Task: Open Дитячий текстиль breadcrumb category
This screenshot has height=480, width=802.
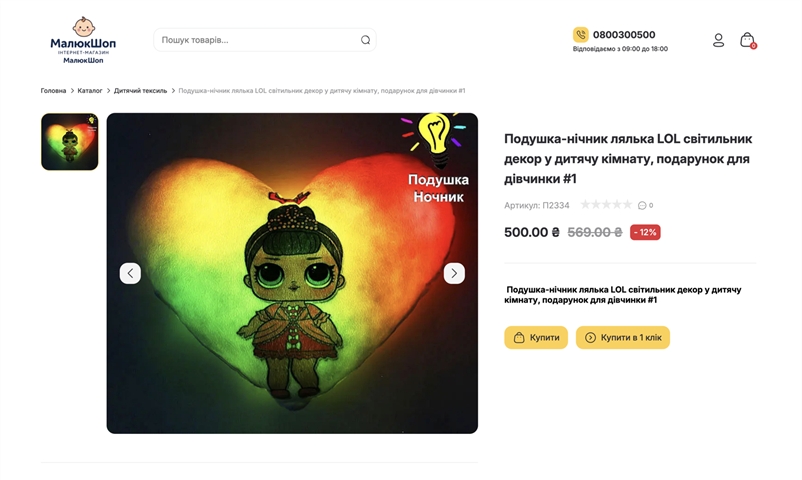Action: [140, 90]
